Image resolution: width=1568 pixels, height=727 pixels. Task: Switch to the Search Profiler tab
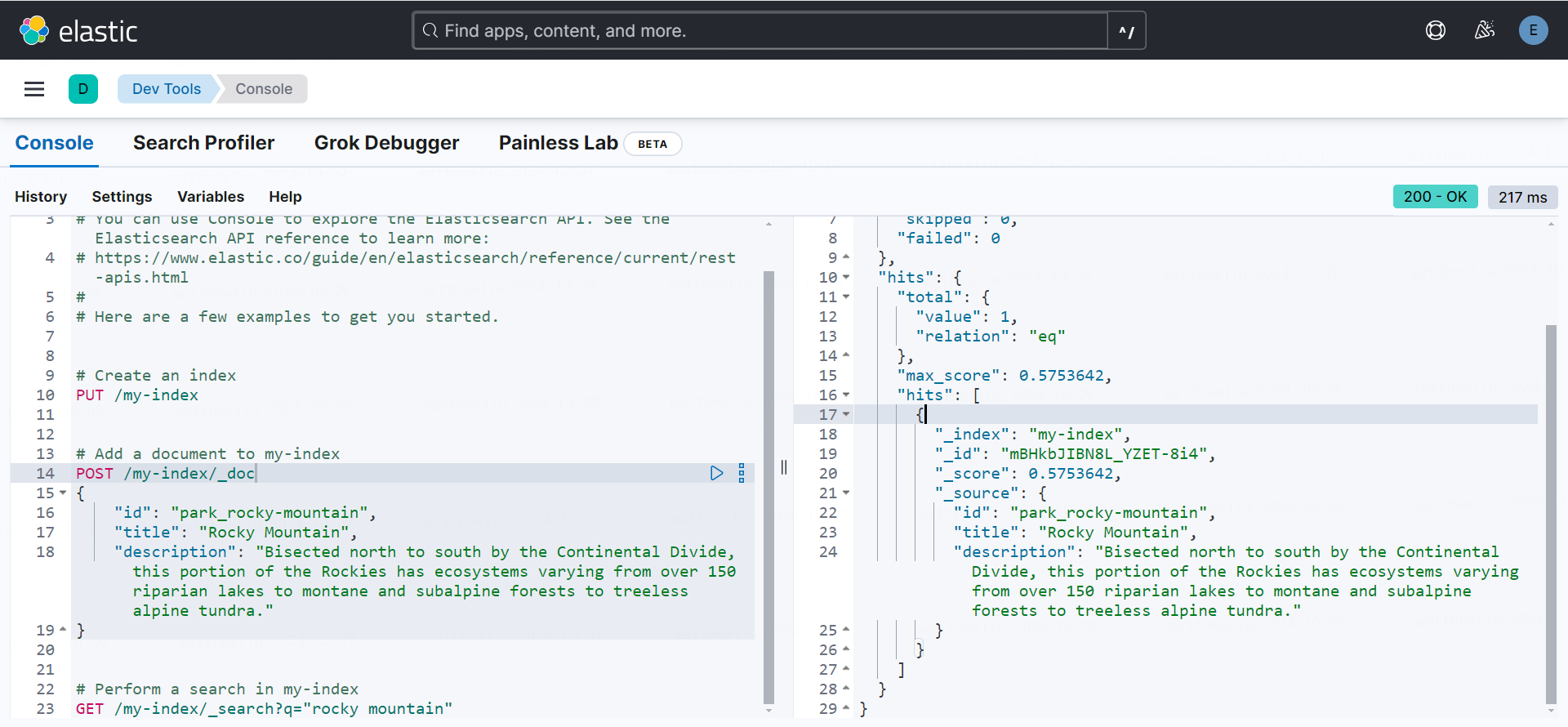tap(203, 143)
